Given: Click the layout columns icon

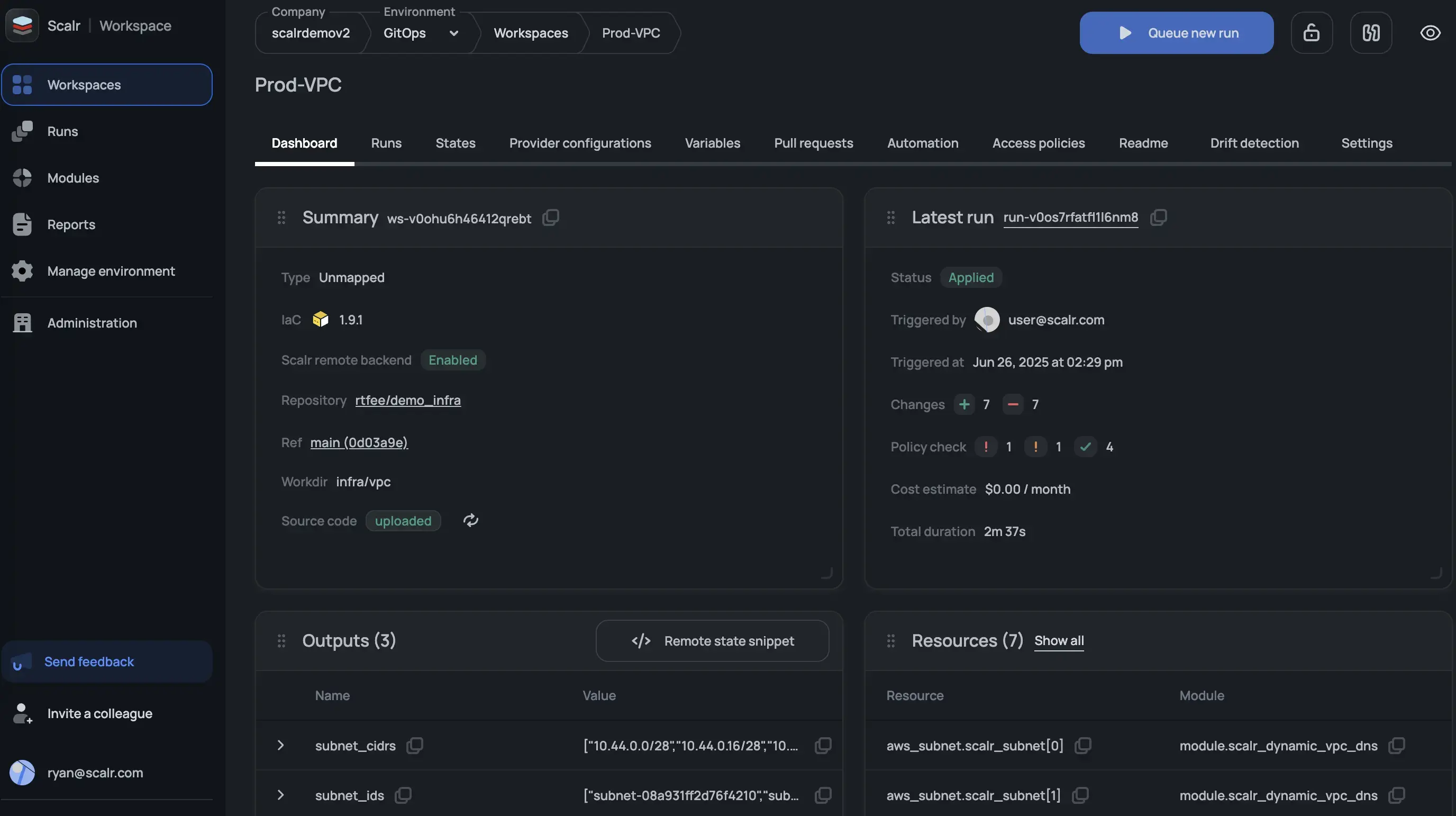Looking at the screenshot, I should (x=1371, y=33).
